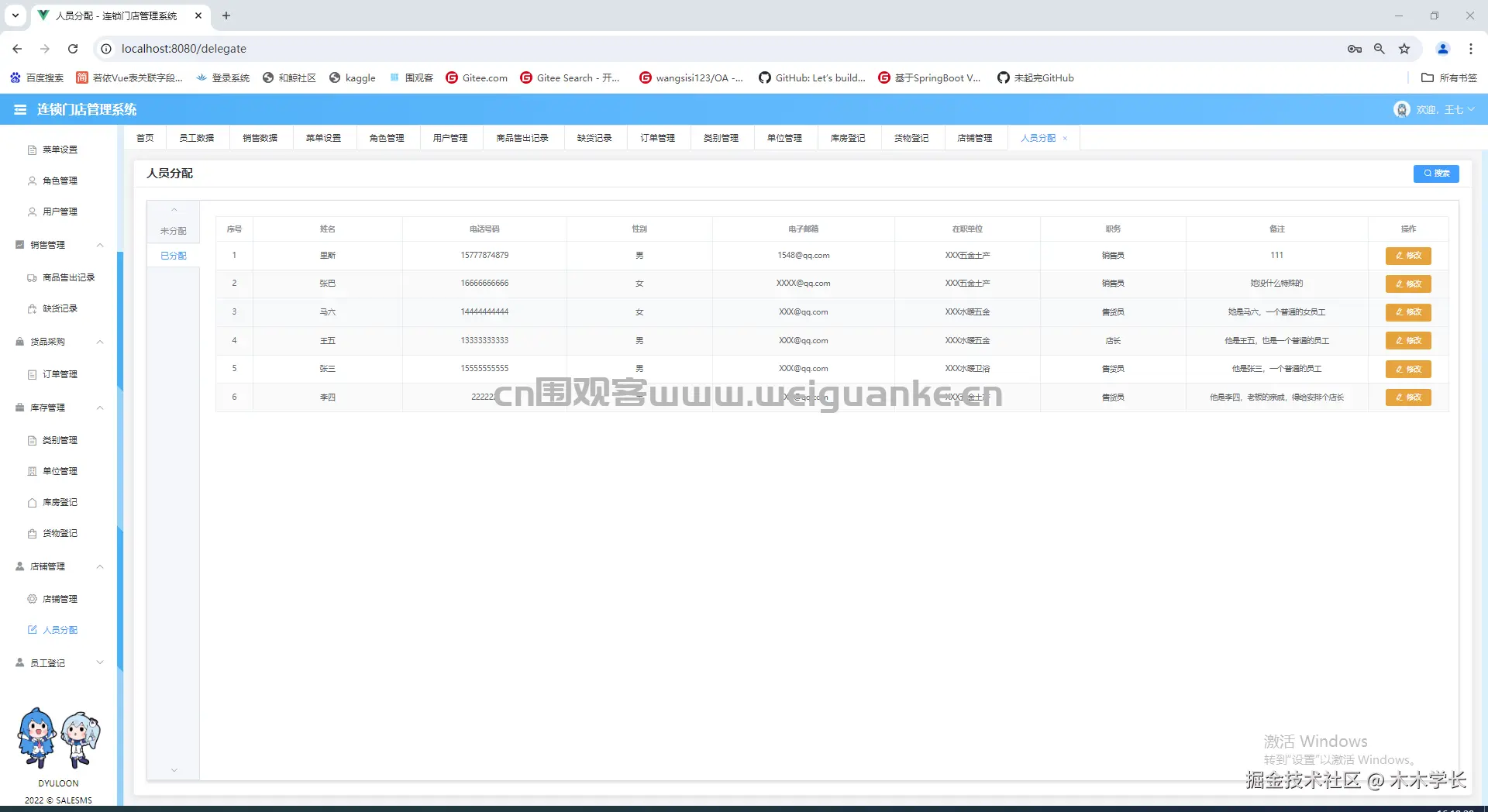The width and height of the screenshot is (1488, 812).
Task: Open 店铺管理 submenu item in sidebar
Action: pyautogui.click(x=60, y=599)
